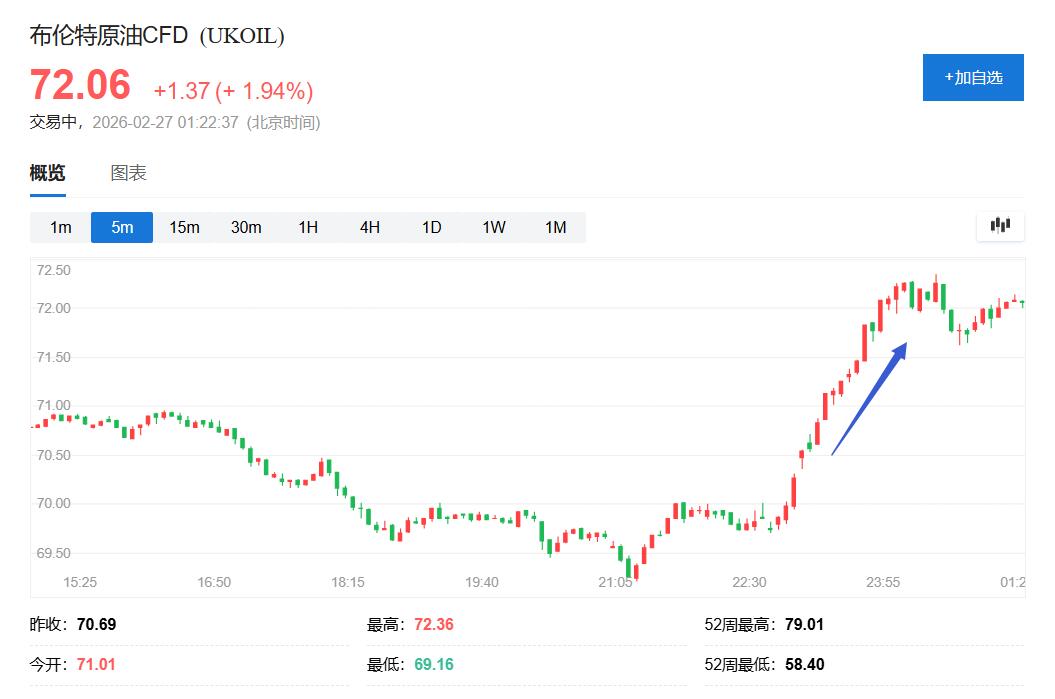Click the 最低 value 69.16

click(433, 664)
